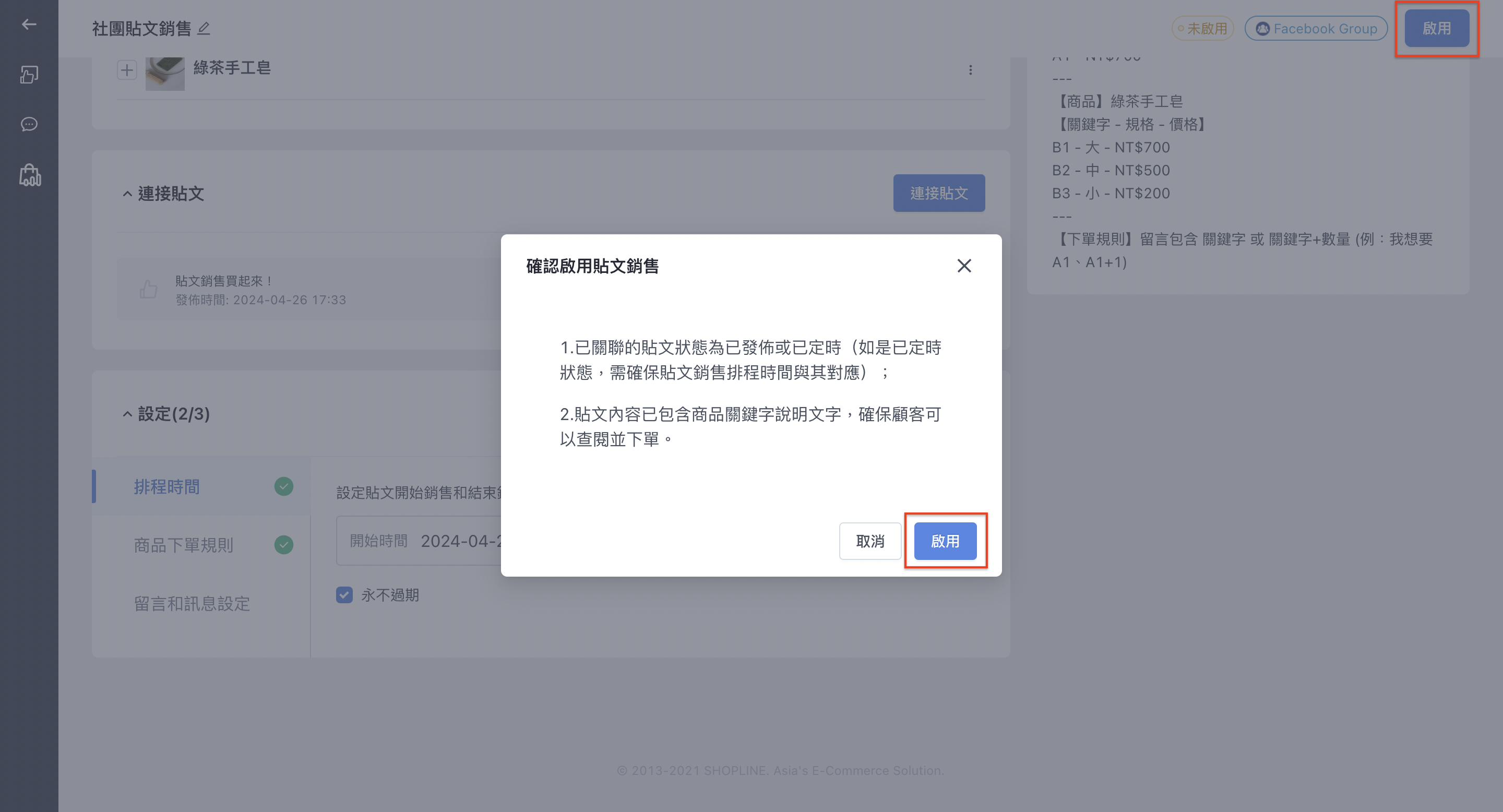Click the 綠茶手工皂 product thumbnail
Screen dimensions: 1503x812
coord(165,74)
